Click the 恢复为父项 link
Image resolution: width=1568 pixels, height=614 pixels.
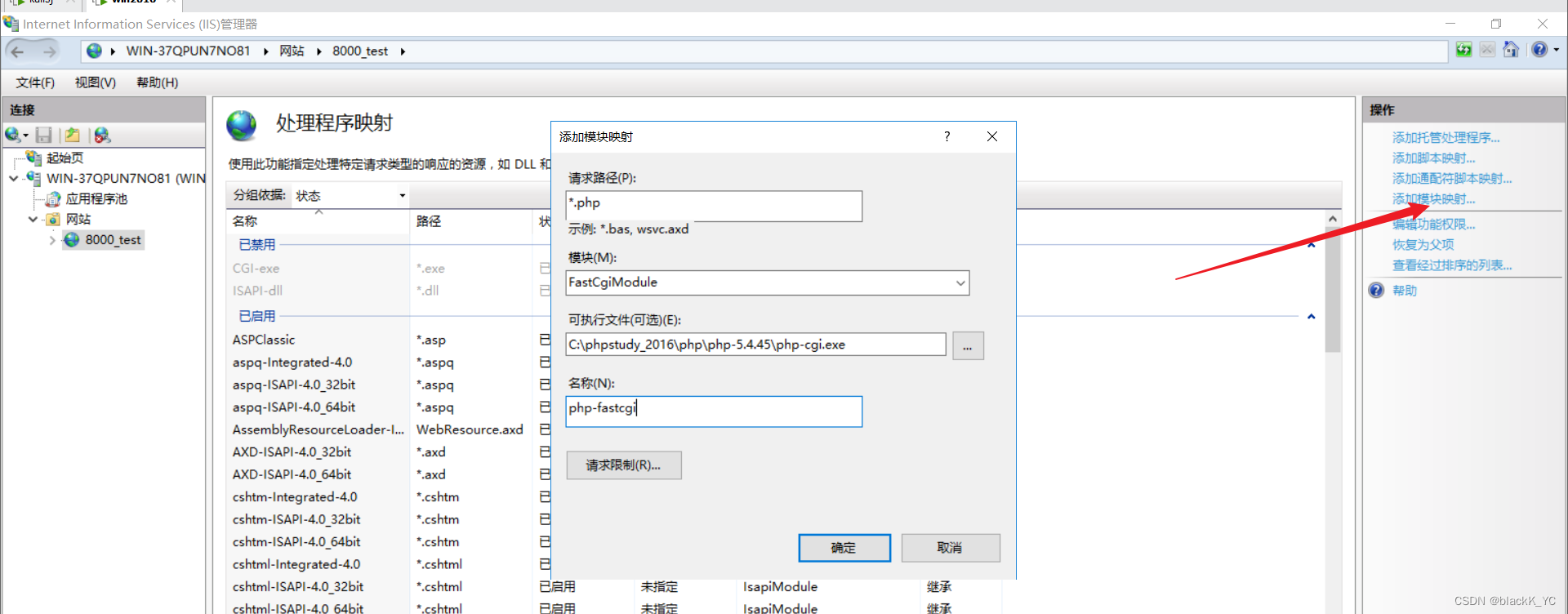click(x=1423, y=244)
